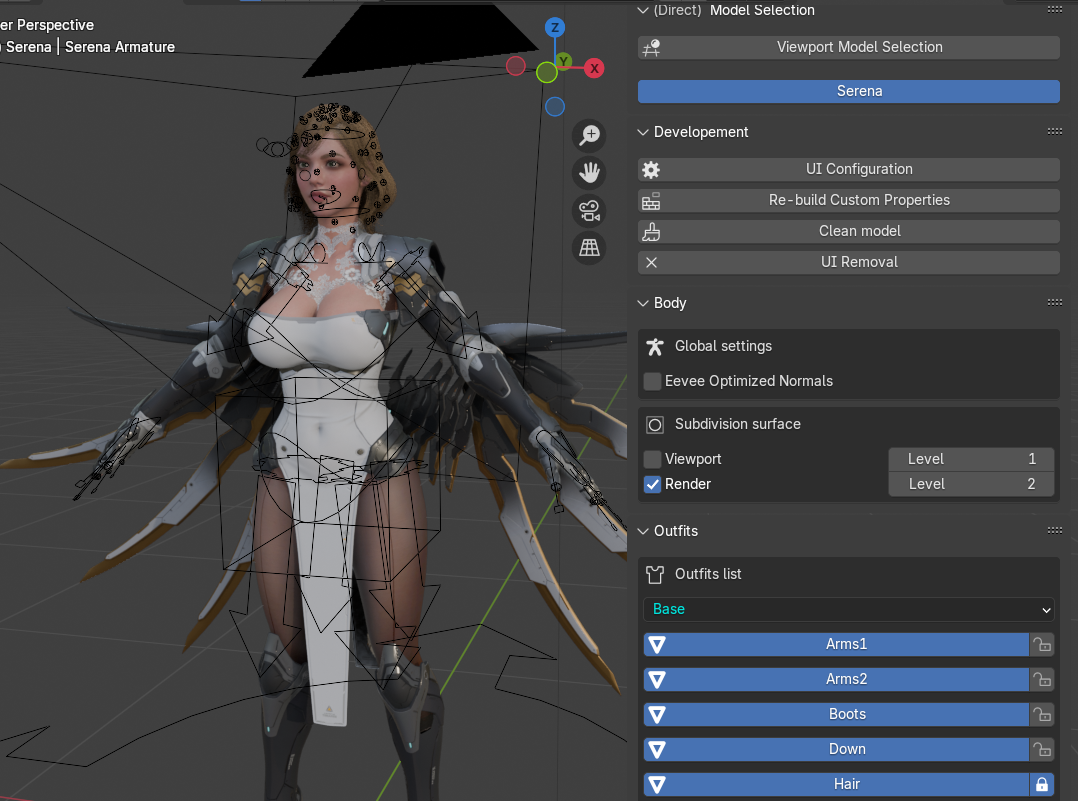Click the gear icon beside UI Configuration
The width and height of the screenshot is (1078, 801).
pos(651,170)
